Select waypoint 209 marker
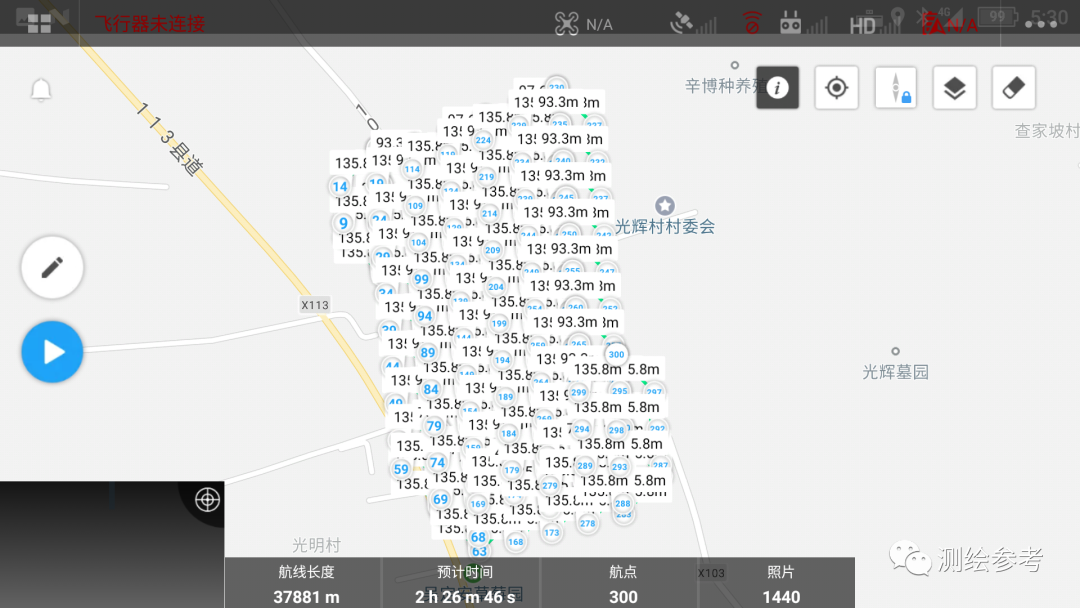The image size is (1080, 608). click(x=492, y=250)
